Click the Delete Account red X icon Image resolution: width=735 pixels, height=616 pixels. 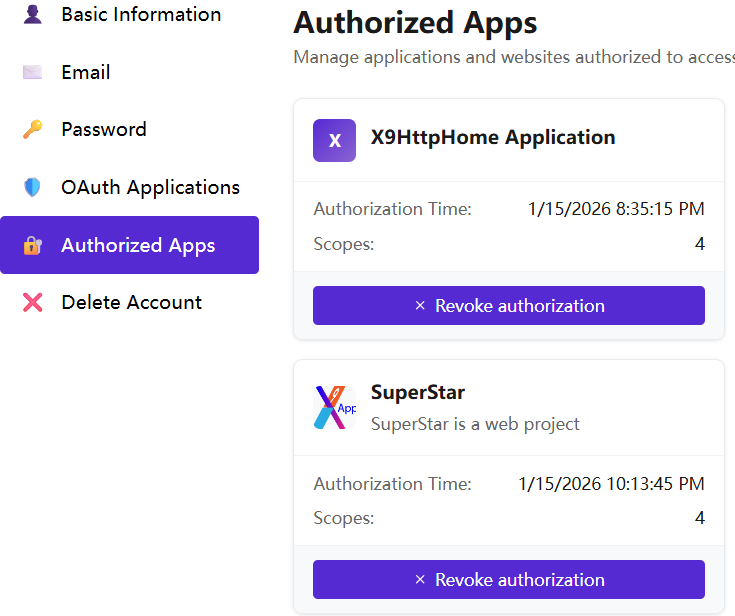tap(32, 302)
